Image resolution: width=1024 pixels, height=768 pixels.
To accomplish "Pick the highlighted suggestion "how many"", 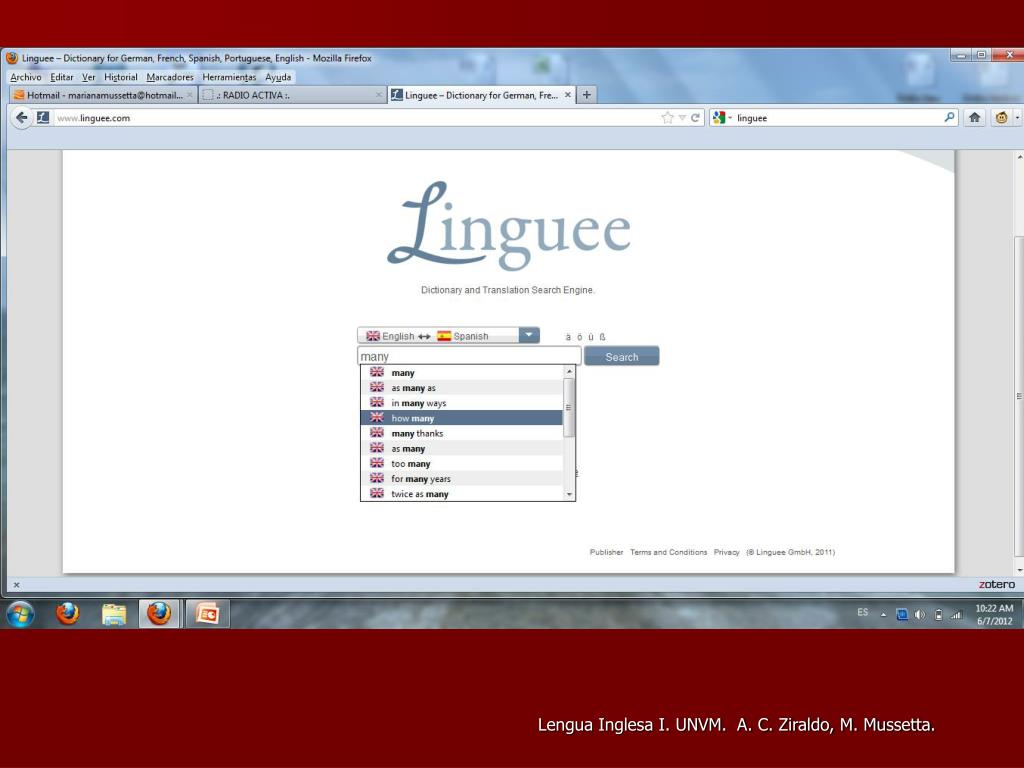I will coord(462,418).
